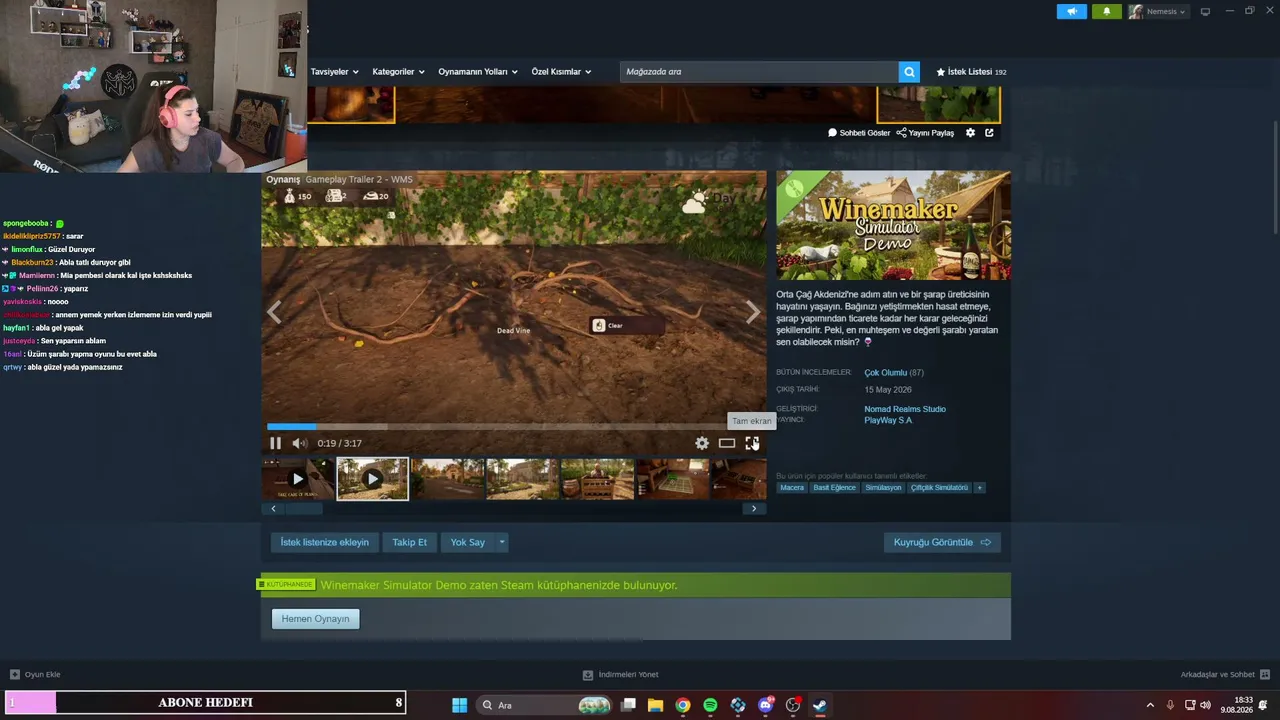
Task: Open the Çok Olumlu reviews link
Action: pyautogui.click(x=885, y=373)
